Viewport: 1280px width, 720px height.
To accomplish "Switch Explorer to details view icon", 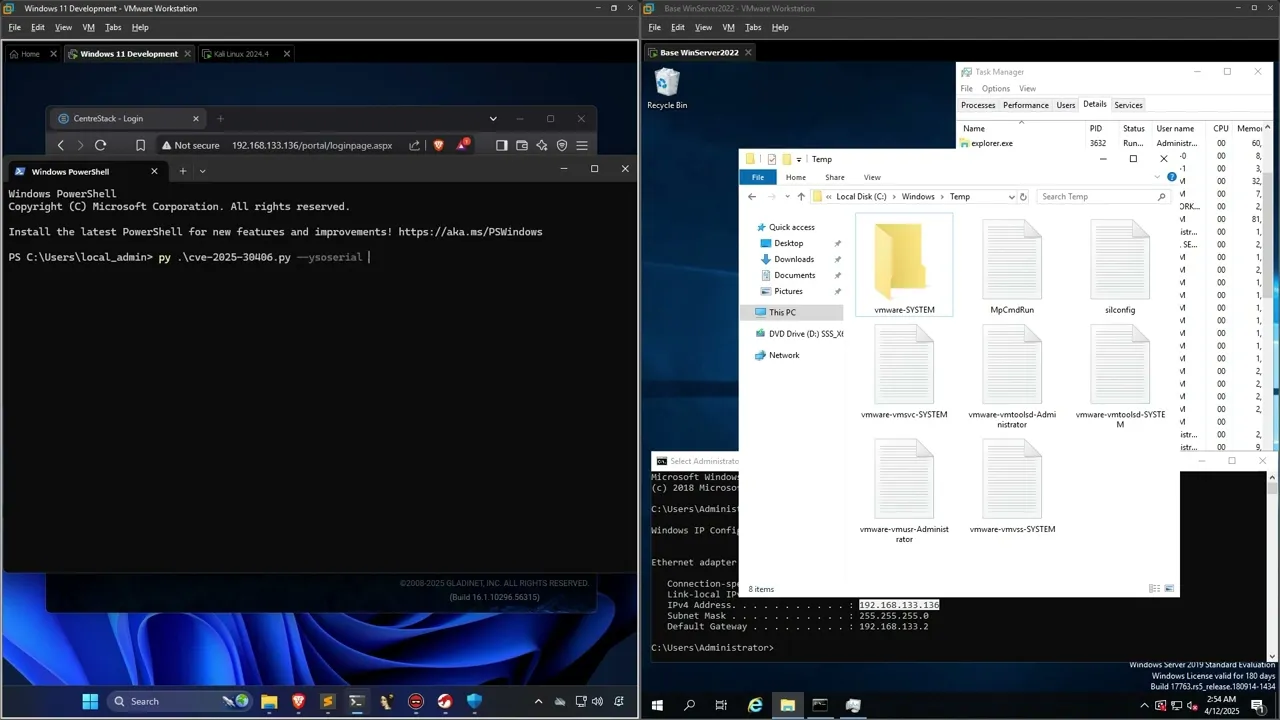I will pyautogui.click(x=1155, y=589).
